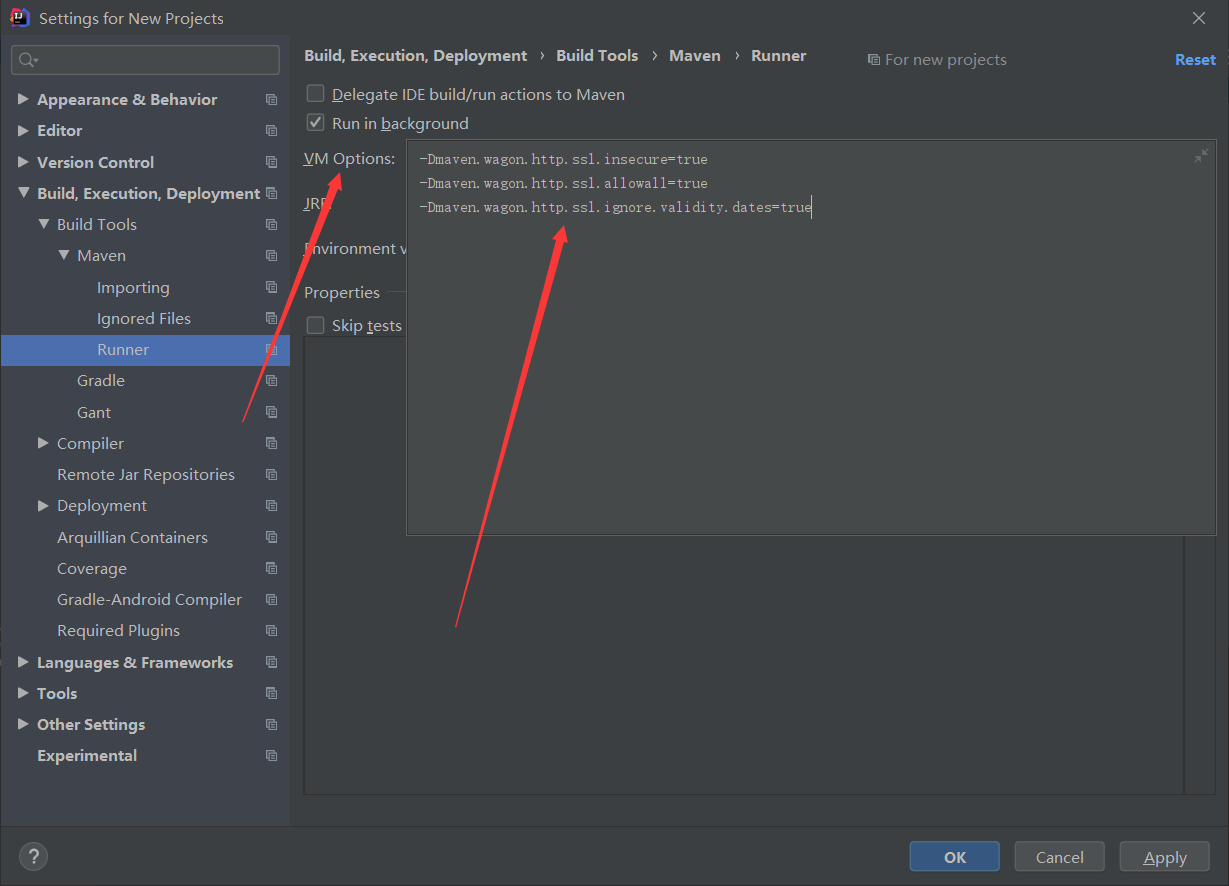Click Maven in the breadcrumb
1229x886 pixels.
tap(695, 56)
